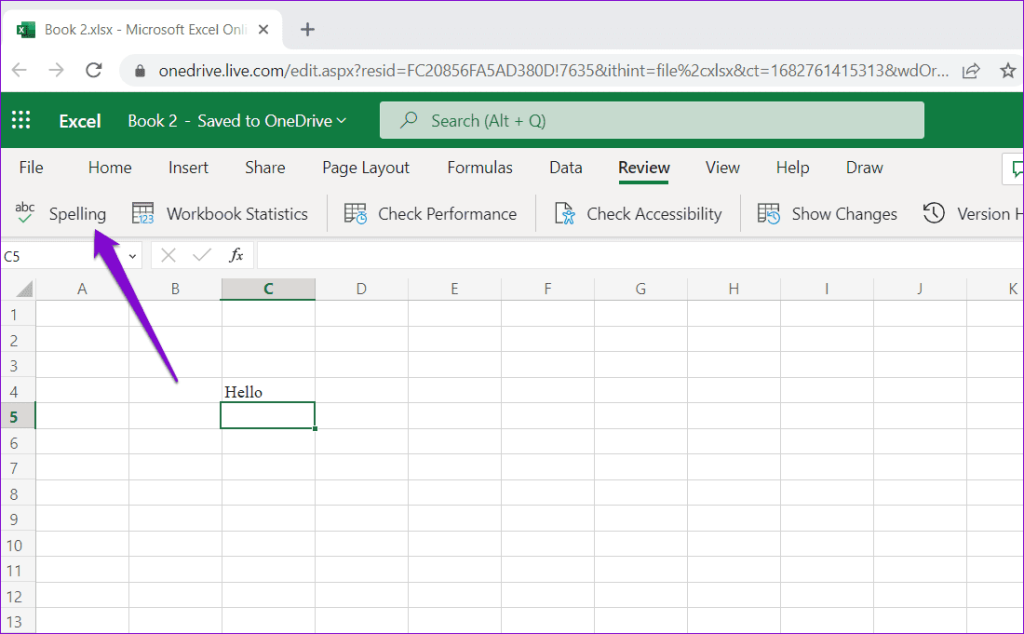Open the File menu
This screenshot has width=1024, height=634.
(x=31, y=167)
